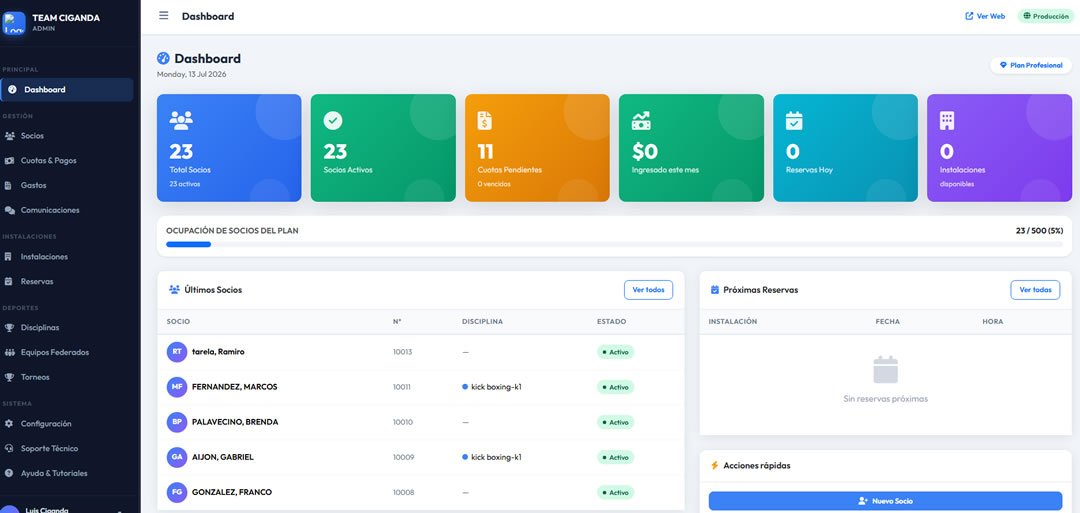Click the Plan Profesional badge

(x=1031, y=65)
